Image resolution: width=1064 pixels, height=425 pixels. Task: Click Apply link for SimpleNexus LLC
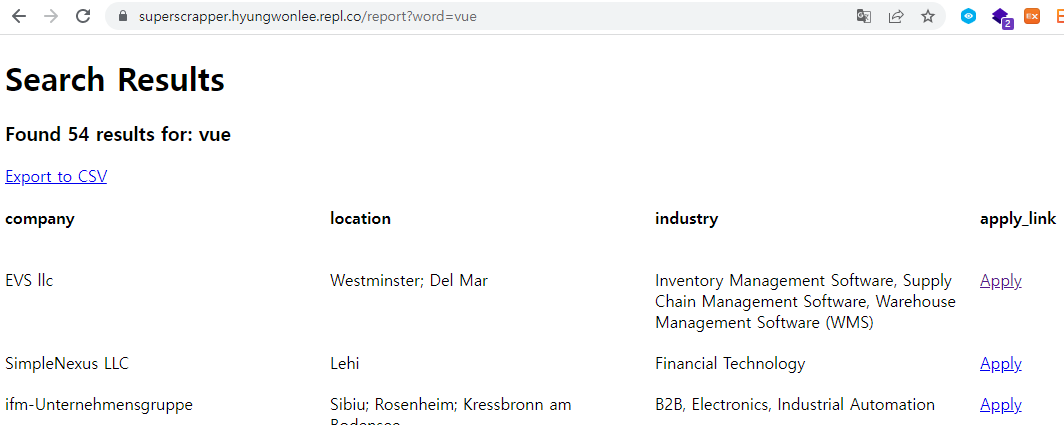coord(1001,364)
